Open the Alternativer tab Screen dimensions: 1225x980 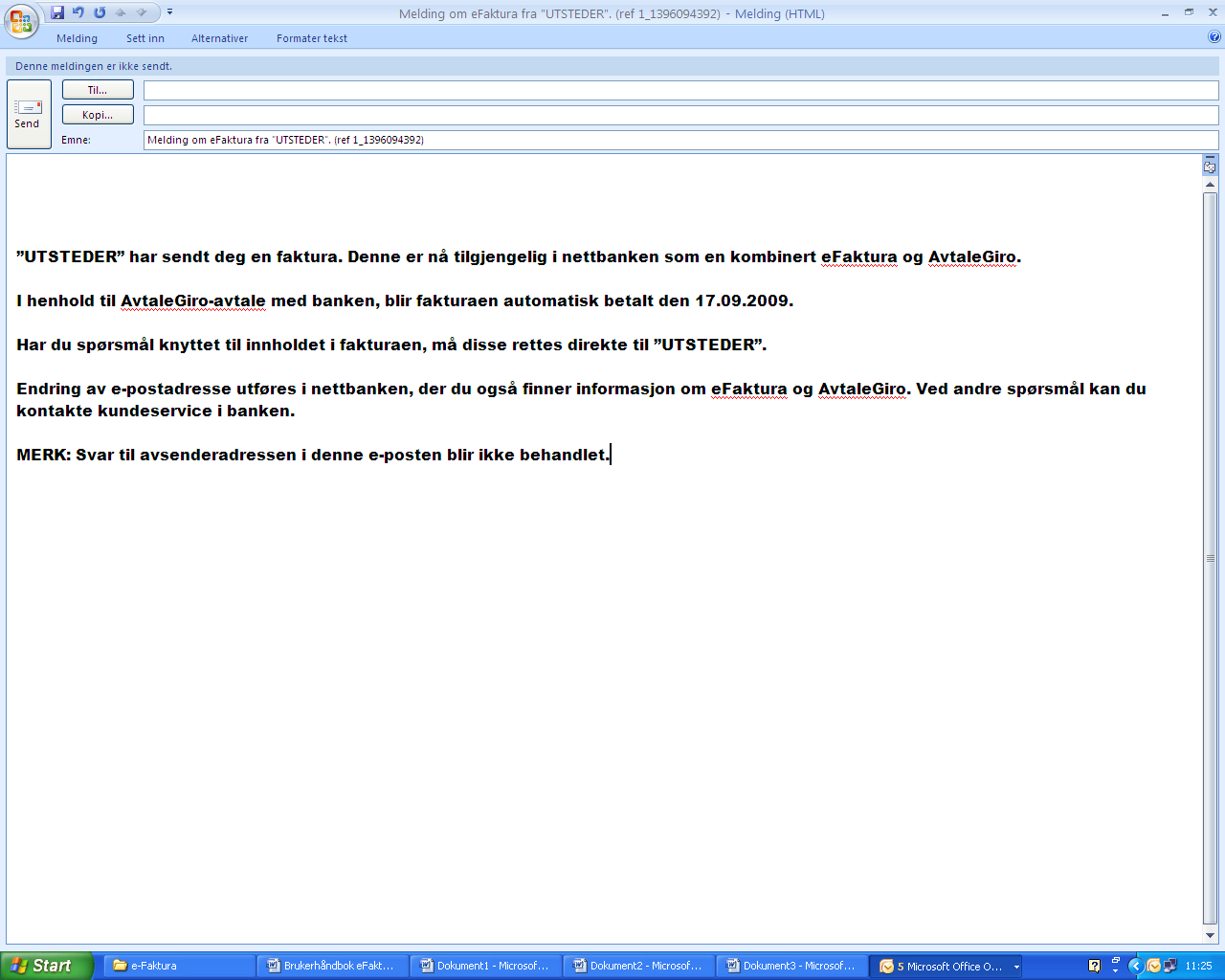[219, 38]
